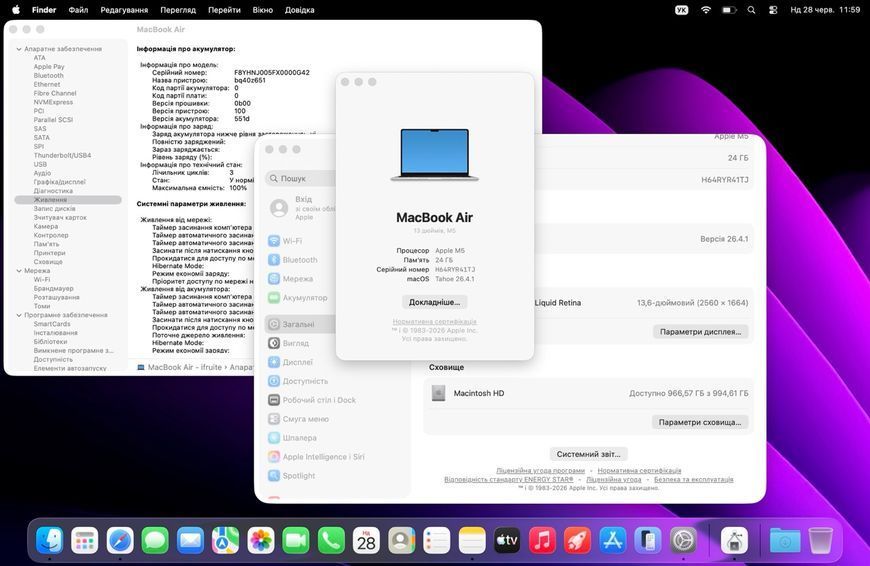Open the Phone app in the Dock

tap(331, 540)
